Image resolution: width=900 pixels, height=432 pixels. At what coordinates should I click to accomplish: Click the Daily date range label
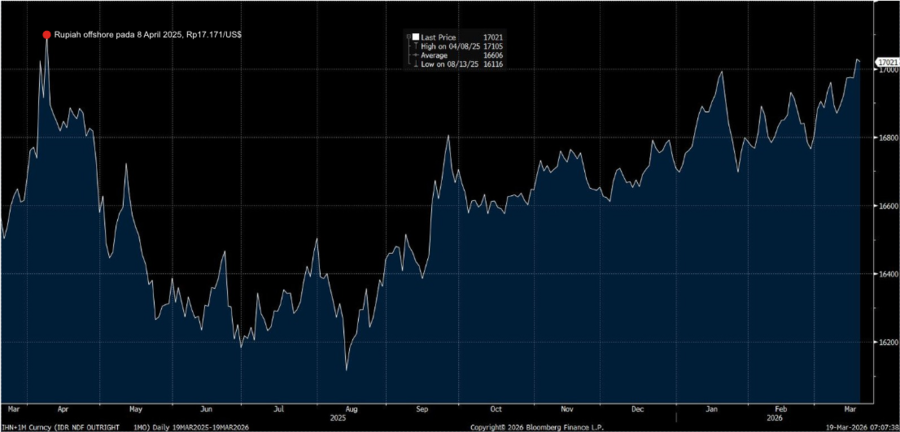click(196, 427)
